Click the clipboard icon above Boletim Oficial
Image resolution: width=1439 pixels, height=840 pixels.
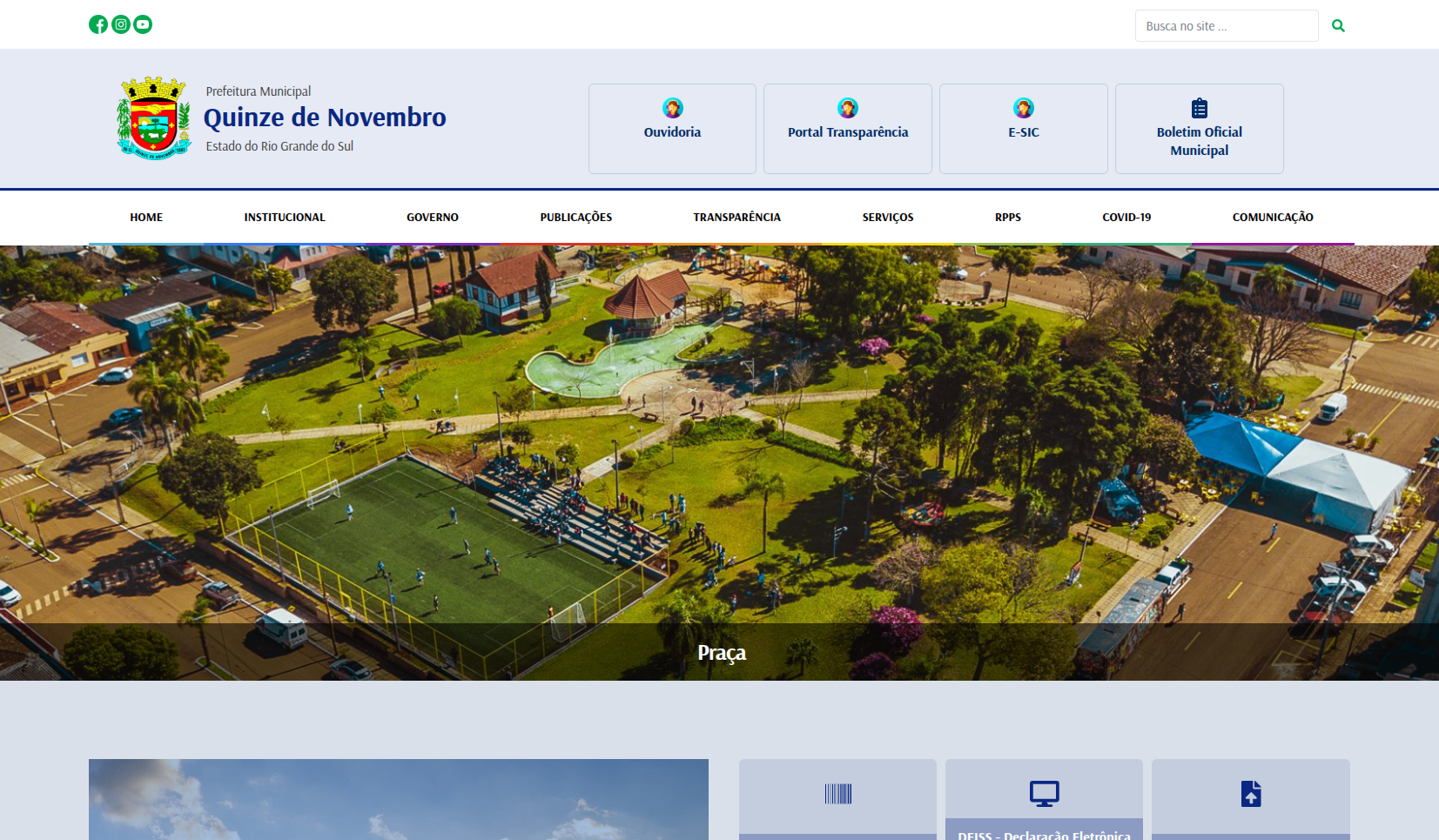1200,108
